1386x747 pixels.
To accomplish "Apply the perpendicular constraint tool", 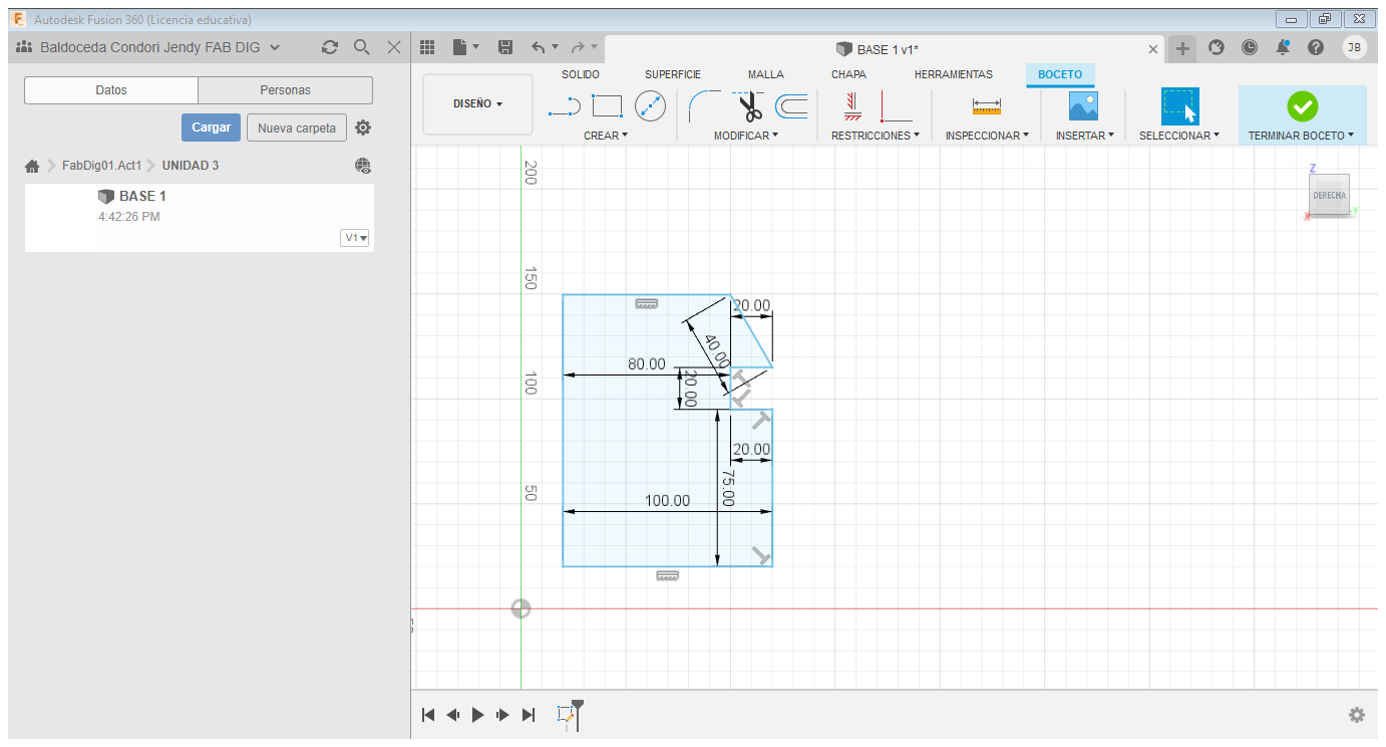I will (x=896, y=106).
